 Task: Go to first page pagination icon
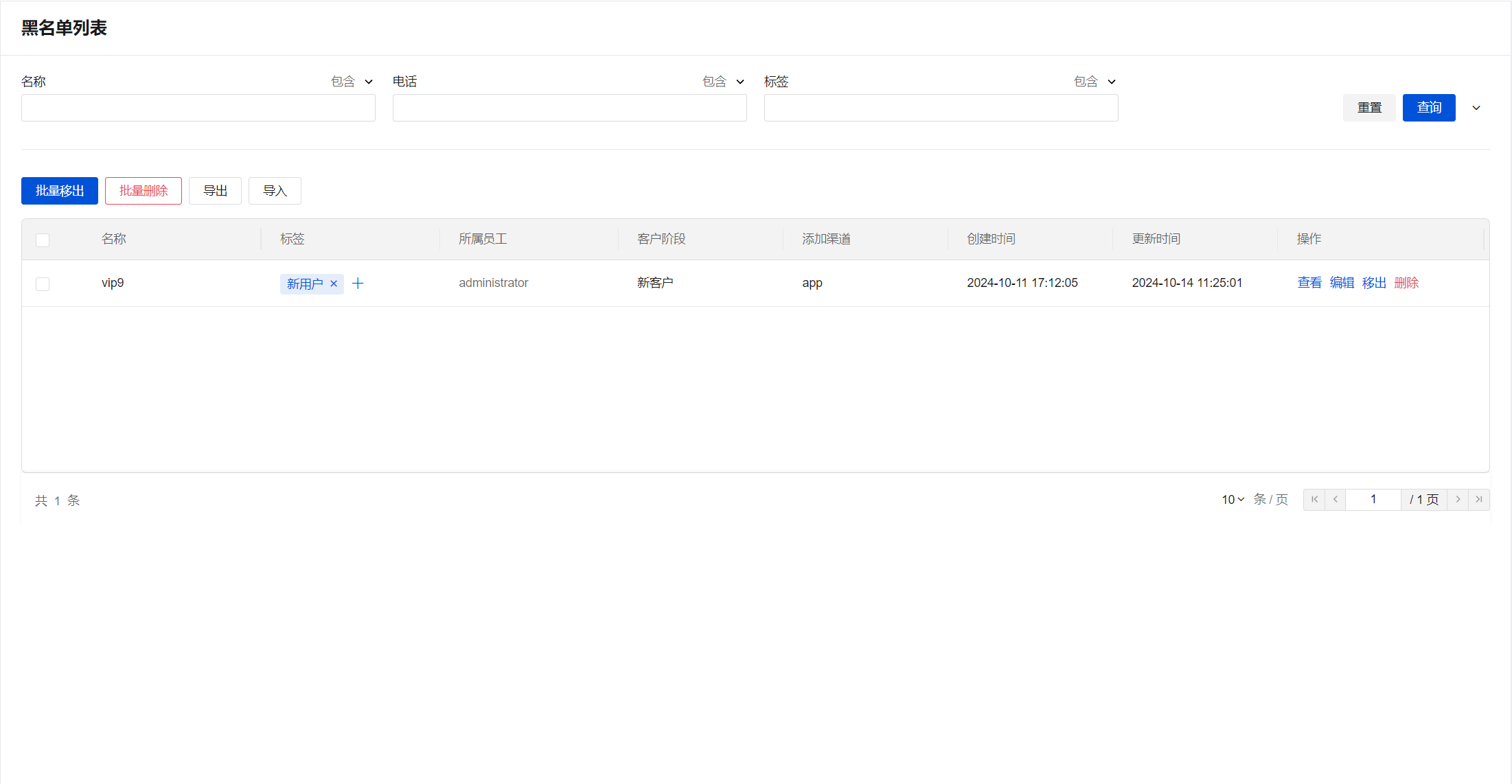(x=1314, y=499)
